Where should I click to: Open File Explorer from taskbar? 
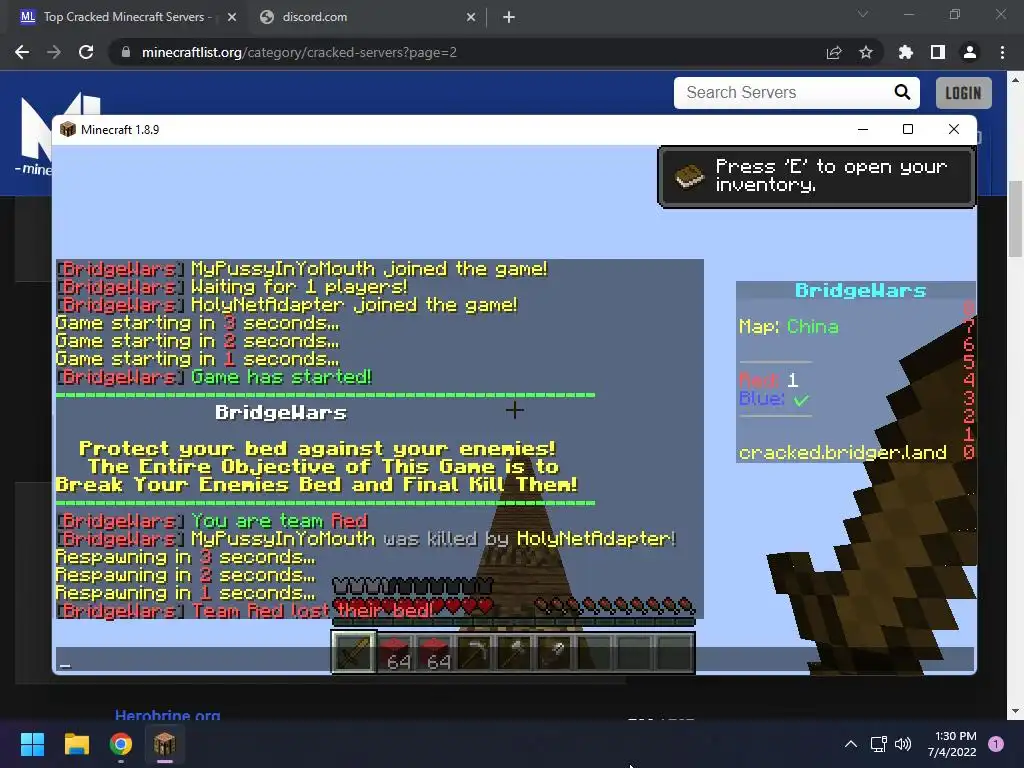point(76,744)
